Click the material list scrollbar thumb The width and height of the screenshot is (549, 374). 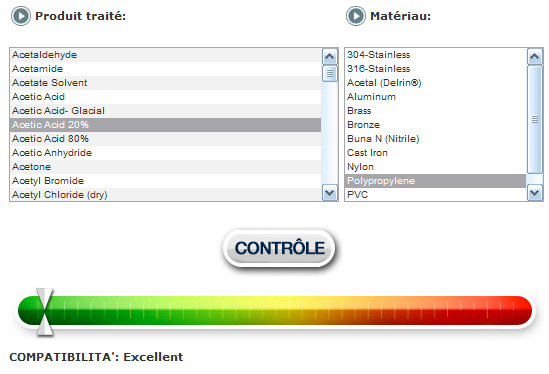[535, 119]
